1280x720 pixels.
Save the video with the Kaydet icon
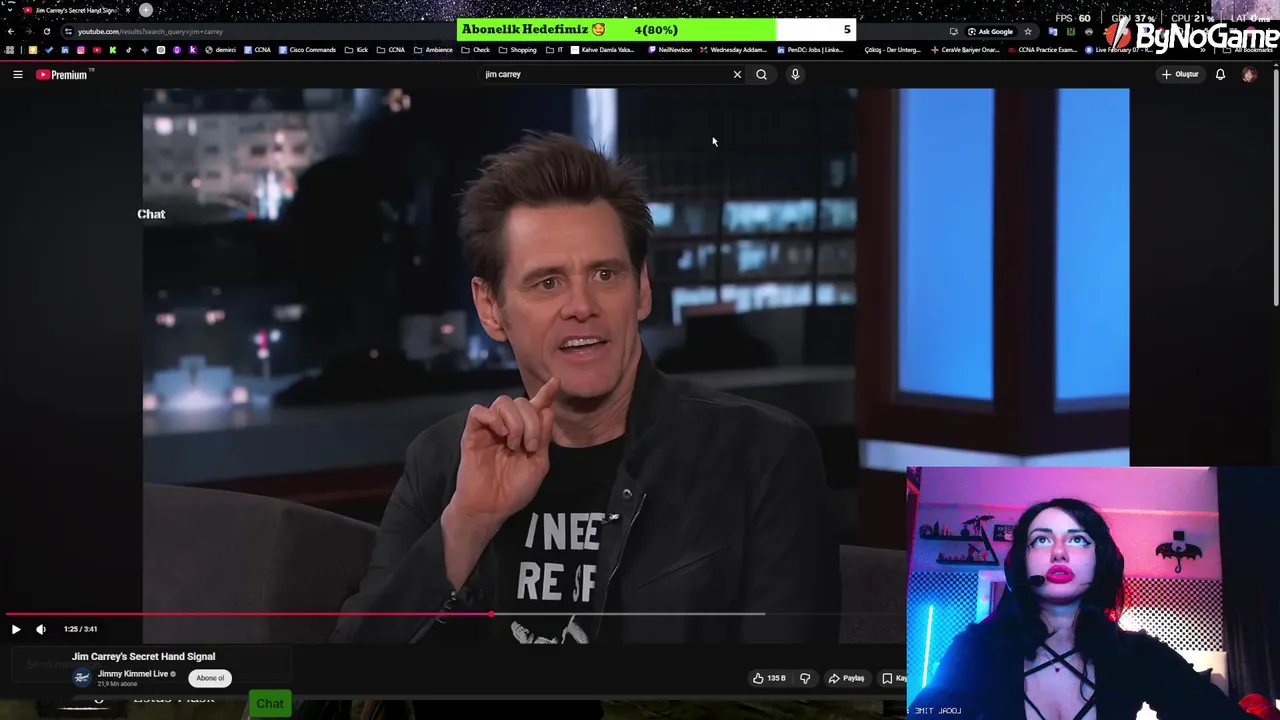point(894,678)
